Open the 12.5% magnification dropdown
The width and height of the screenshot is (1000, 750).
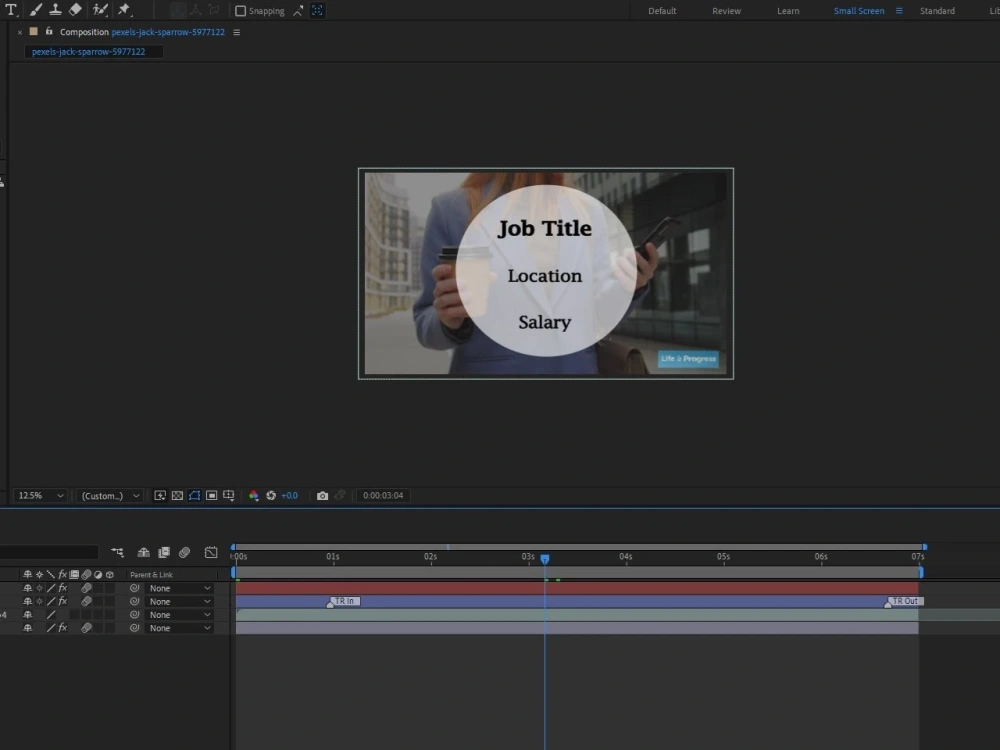point(40,496)
